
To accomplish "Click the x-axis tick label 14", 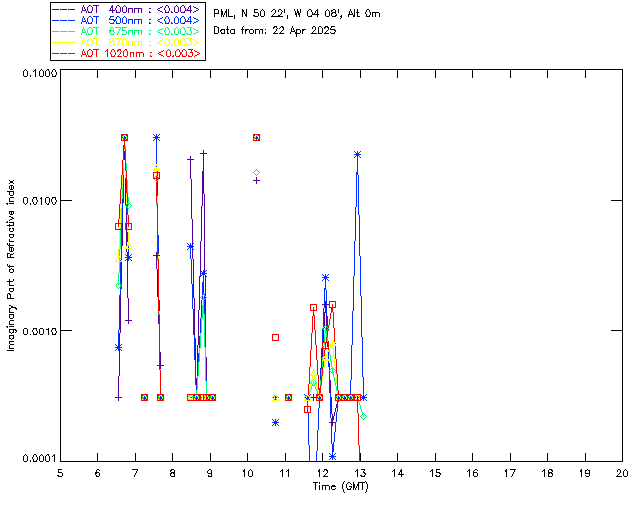I will click(398, 473).
